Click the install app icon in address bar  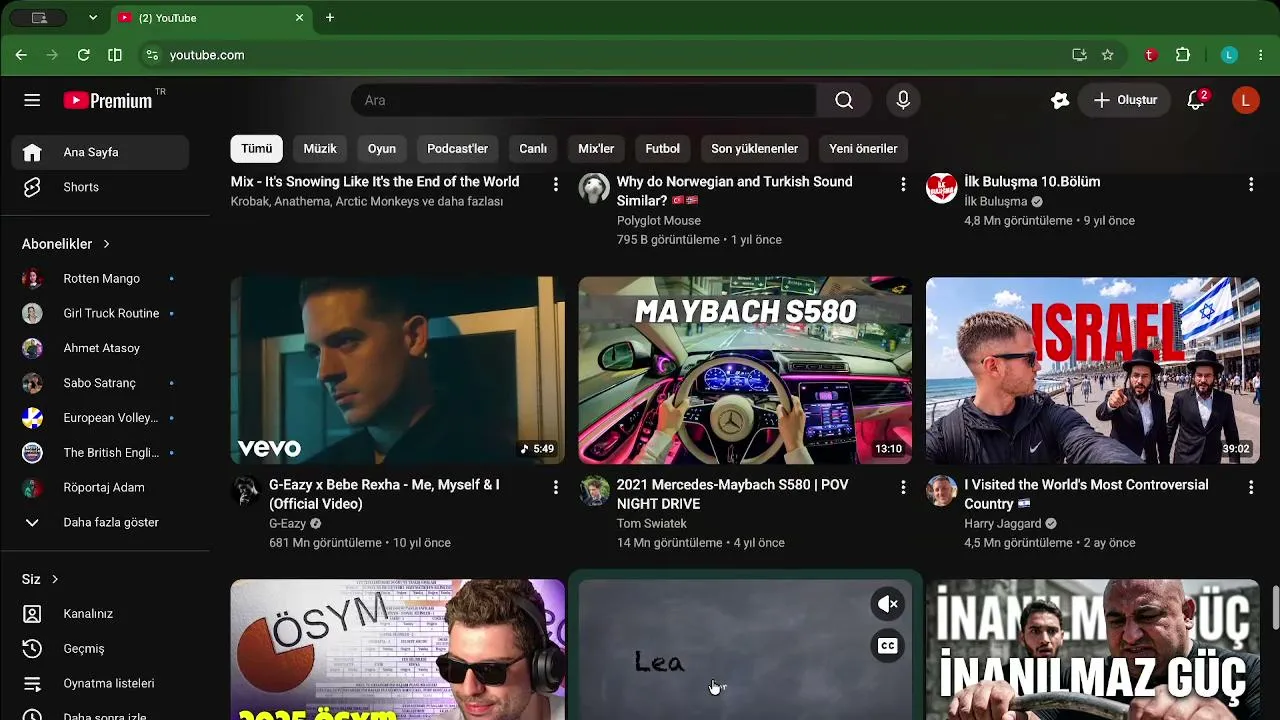(x=1079, y=55)
